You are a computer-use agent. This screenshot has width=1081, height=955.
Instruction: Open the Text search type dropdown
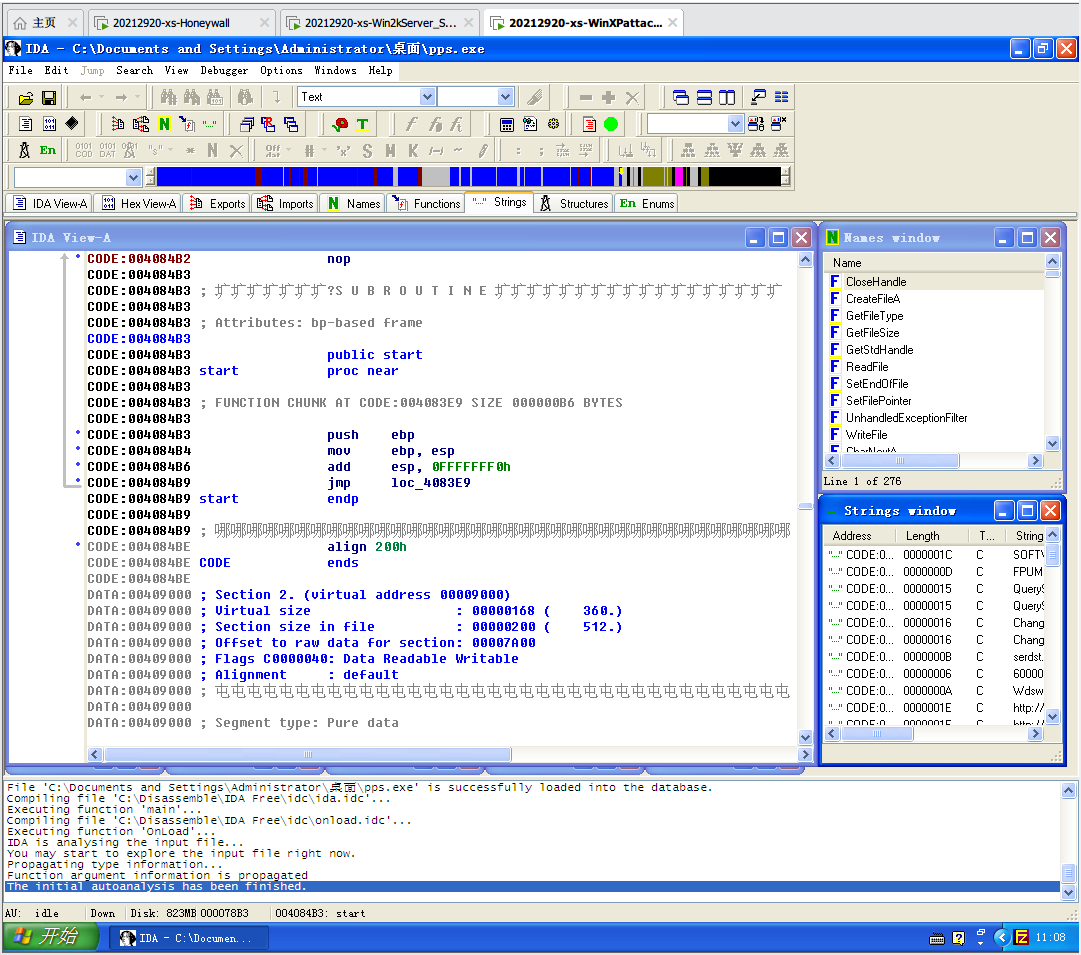(427, 97)
